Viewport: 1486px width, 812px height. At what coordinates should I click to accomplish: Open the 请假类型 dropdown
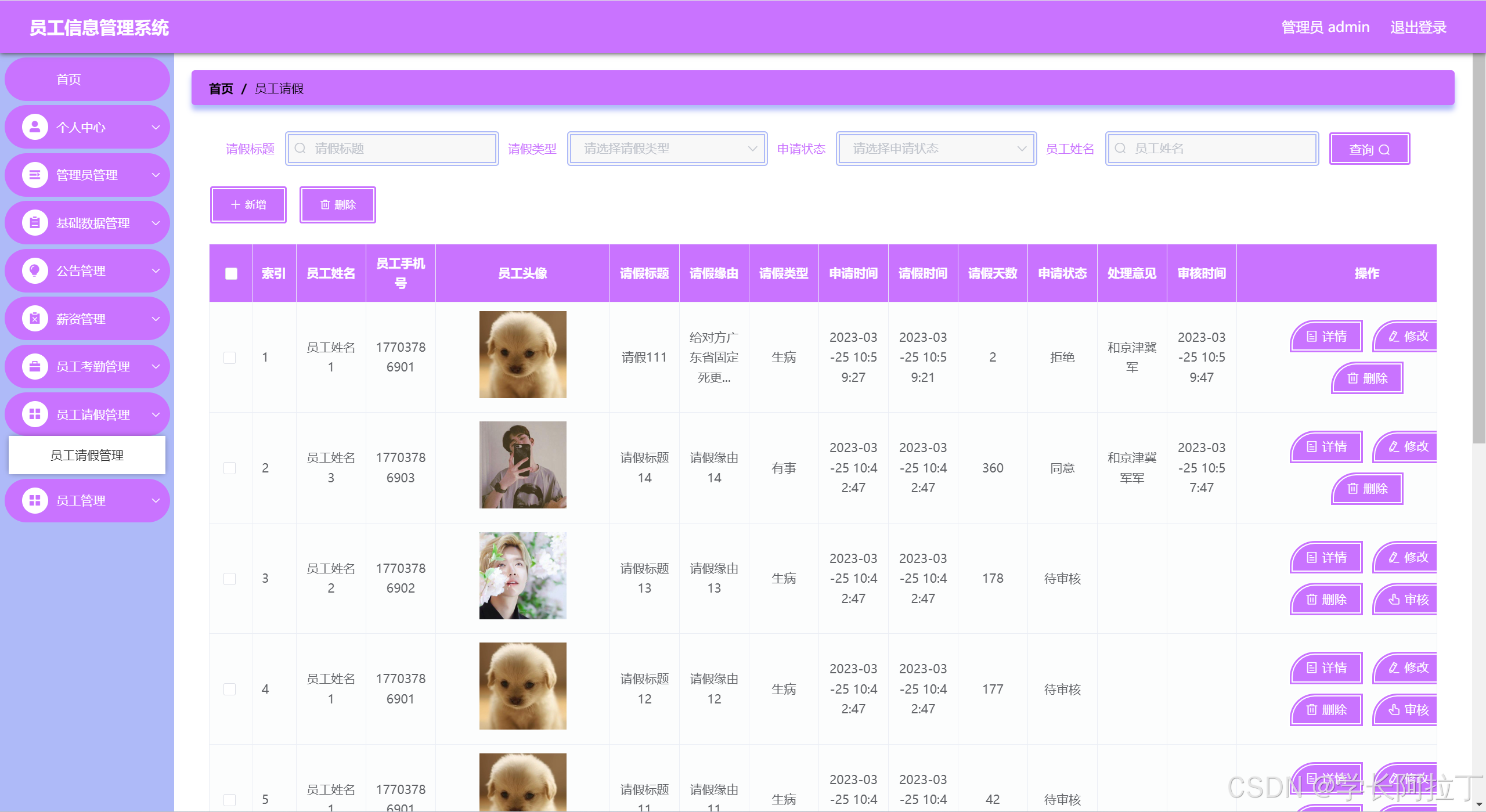(667, 149)
